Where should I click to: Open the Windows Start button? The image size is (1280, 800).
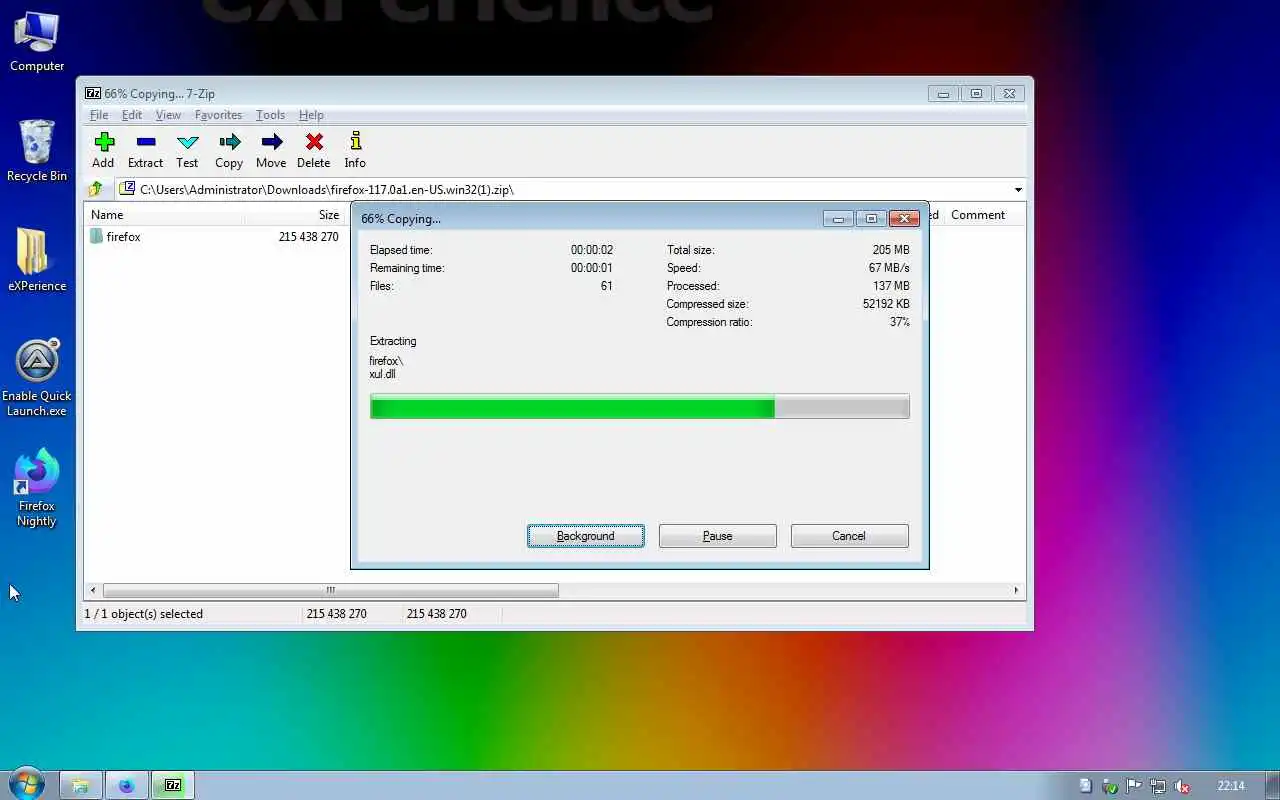click(x=26, y=784)
